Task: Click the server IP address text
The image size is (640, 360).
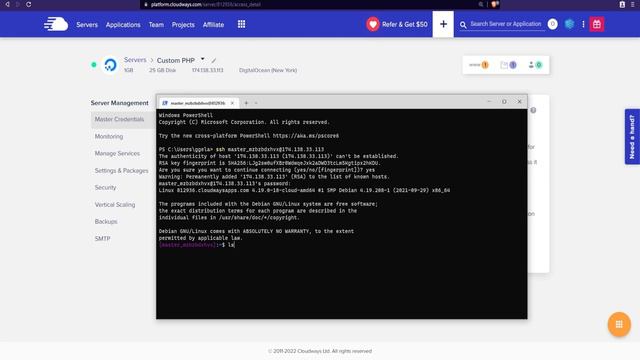Action: pyautogui.click(x=207, y=70)
